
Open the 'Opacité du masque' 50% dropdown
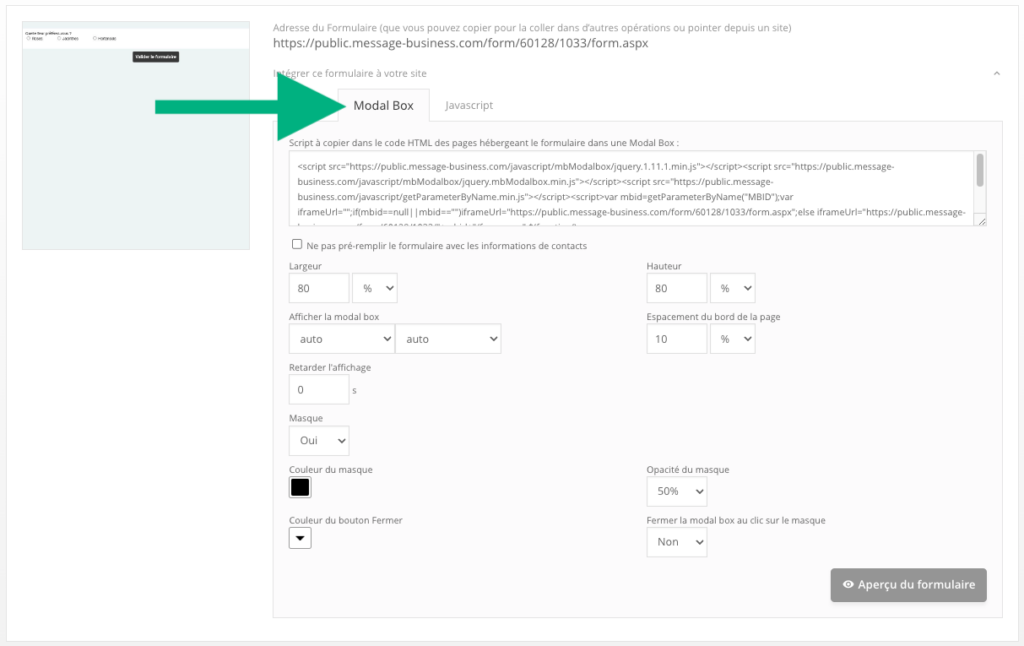point(677,491)
